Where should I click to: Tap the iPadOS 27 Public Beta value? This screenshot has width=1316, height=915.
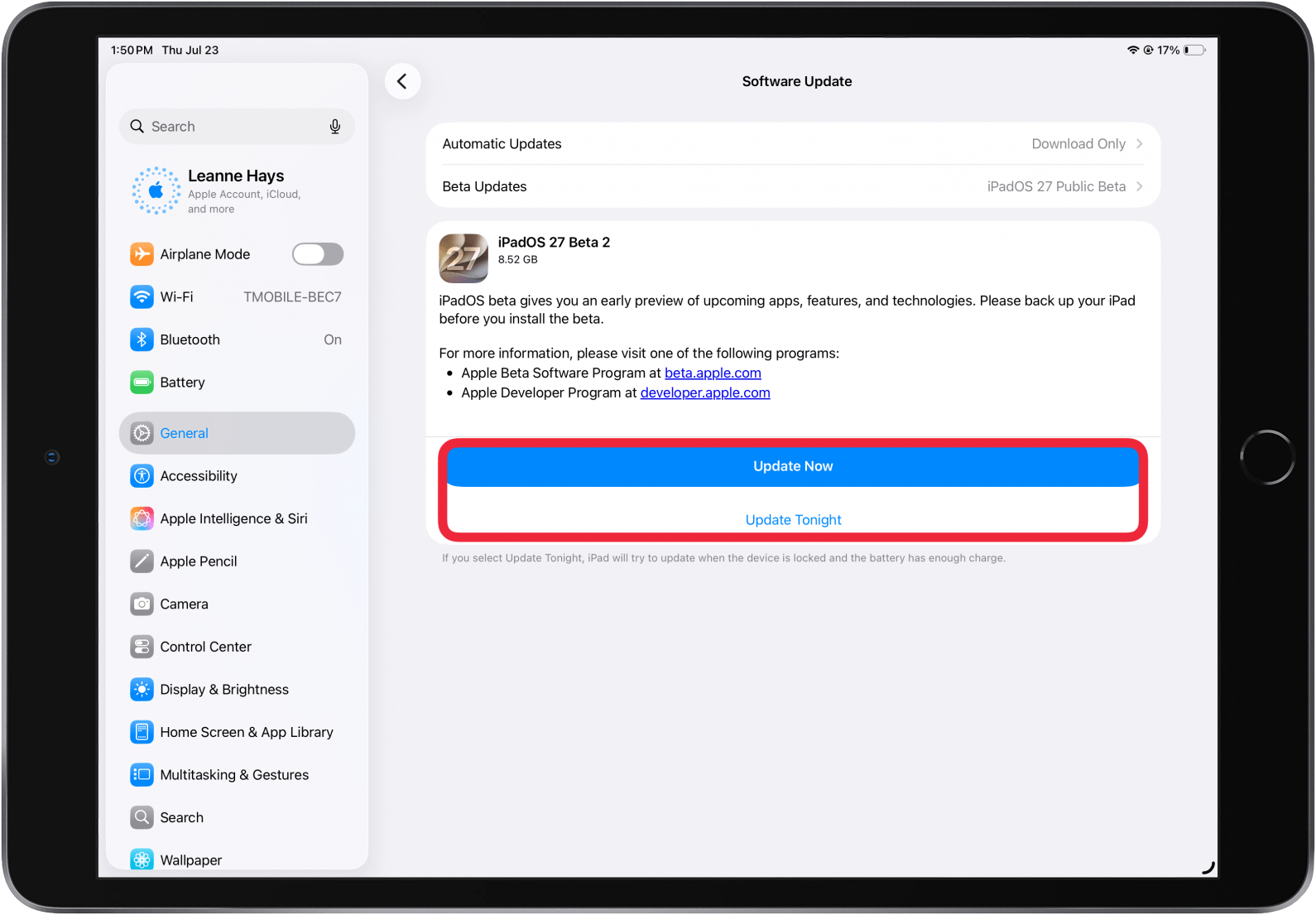click(1056, 186)
